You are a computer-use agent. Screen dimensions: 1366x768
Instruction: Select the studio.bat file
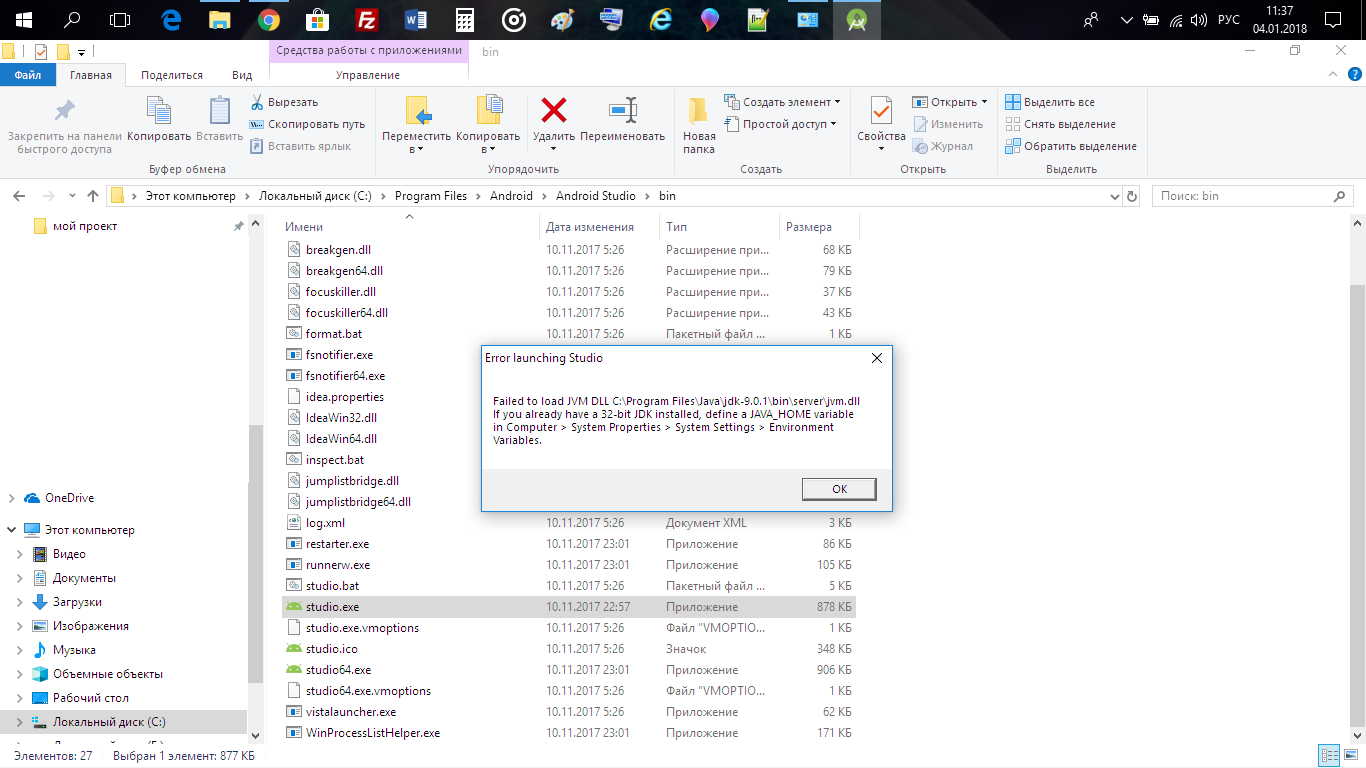332,586
